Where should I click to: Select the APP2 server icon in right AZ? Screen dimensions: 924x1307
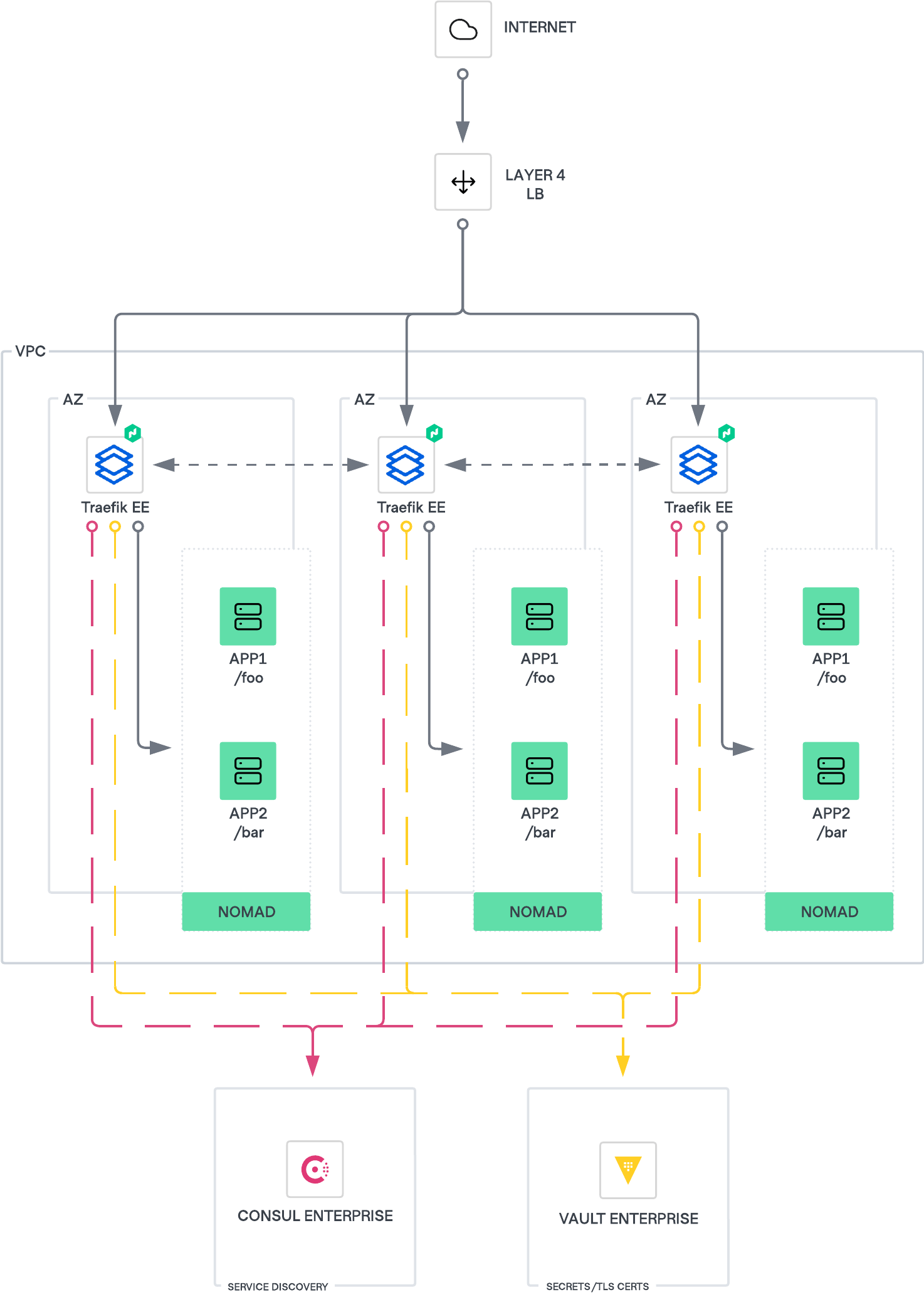831,771
